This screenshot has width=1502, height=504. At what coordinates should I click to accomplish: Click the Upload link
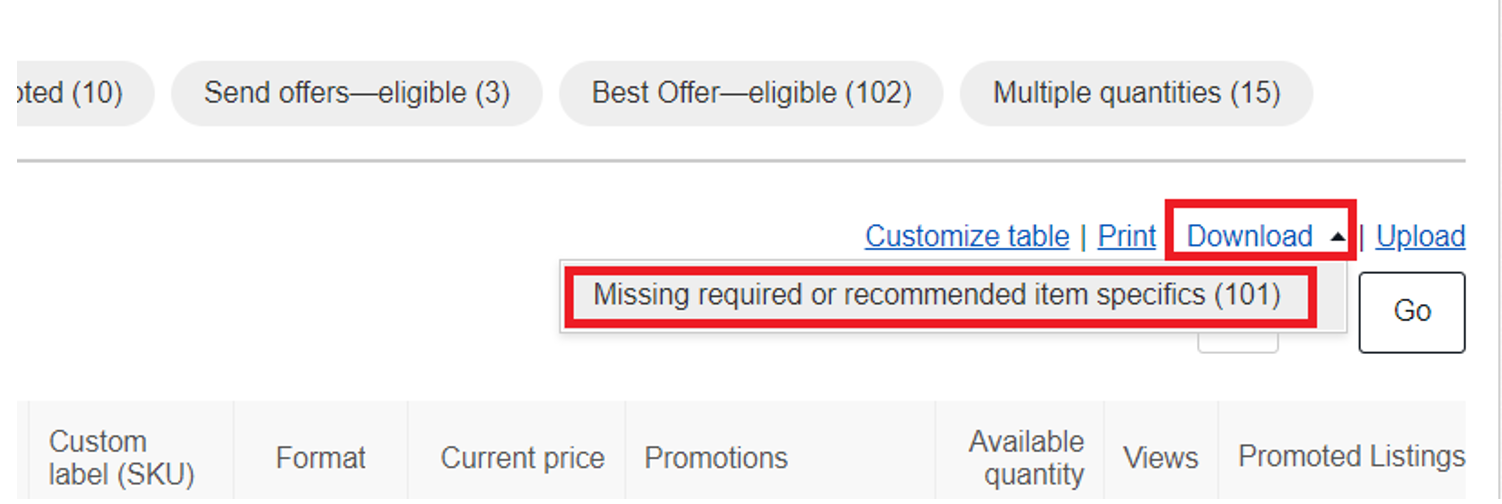1420,236
